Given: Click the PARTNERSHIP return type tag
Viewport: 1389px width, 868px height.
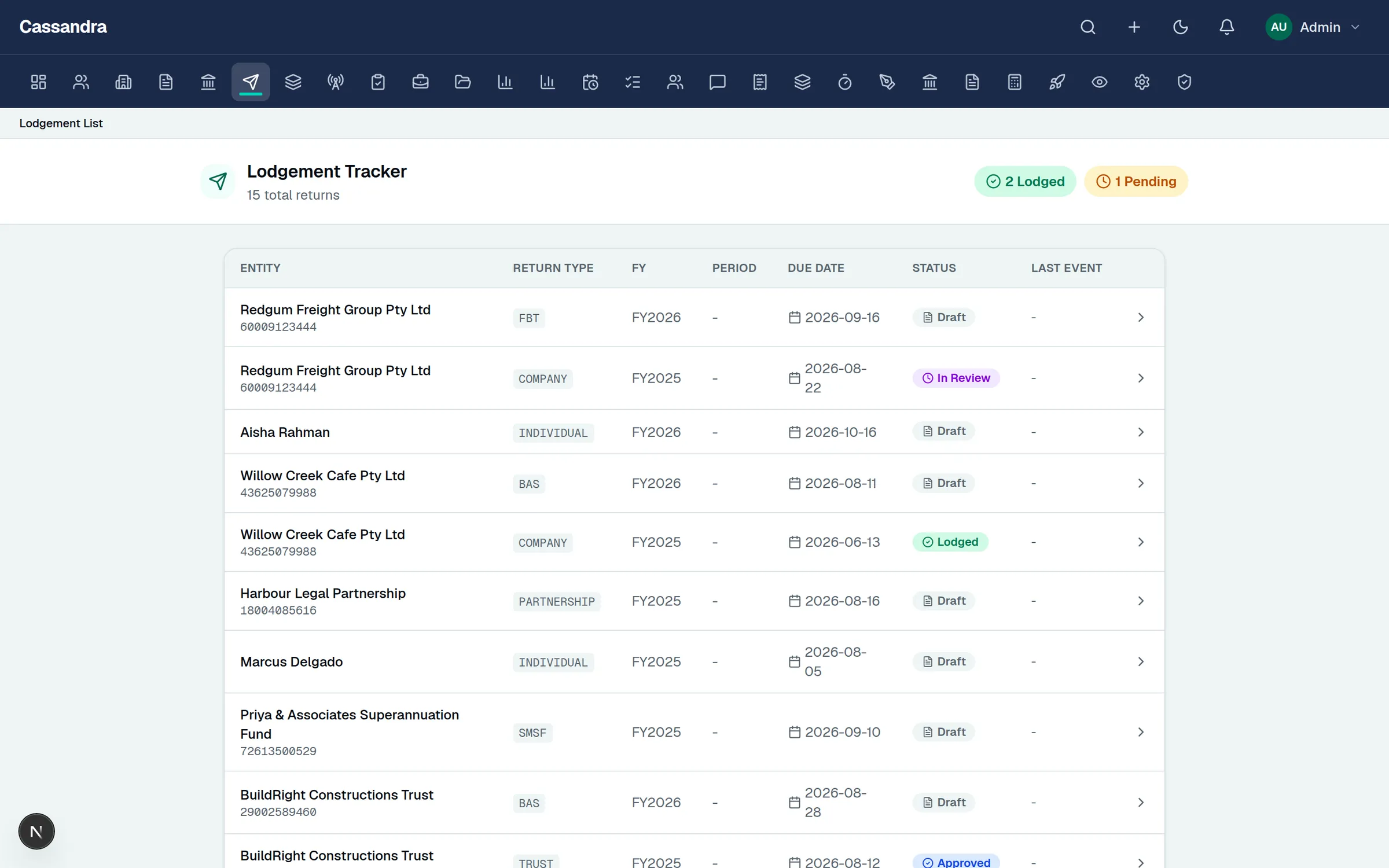Looking at the screenshot, I should [557, 602].
